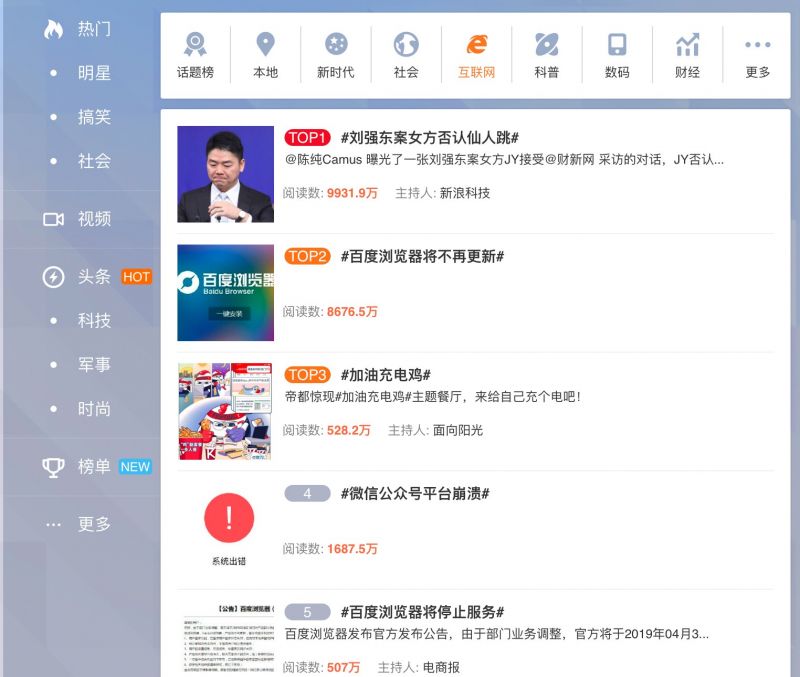Image resolution: width=800 pixels, height=677 pixels.
Task: Click the flame icon beside 热门
Action: (x=53, y=29)
